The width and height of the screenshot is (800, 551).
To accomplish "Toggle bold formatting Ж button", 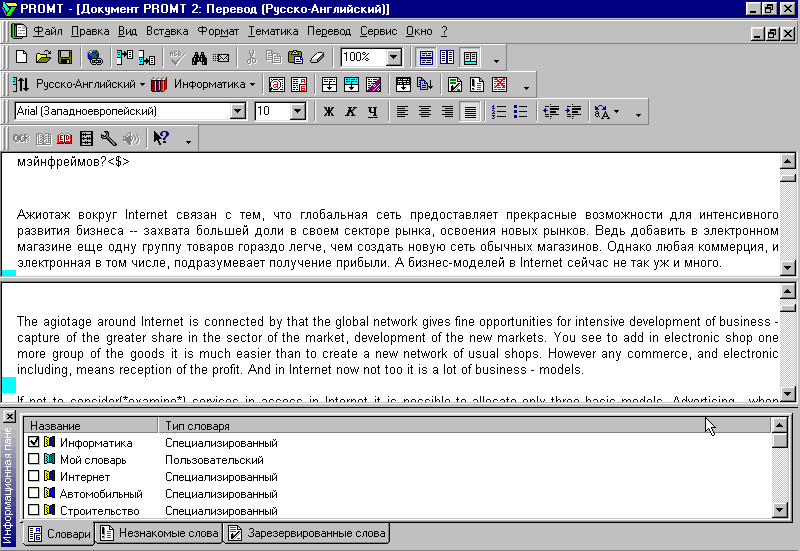I will (x=329, y=111).
